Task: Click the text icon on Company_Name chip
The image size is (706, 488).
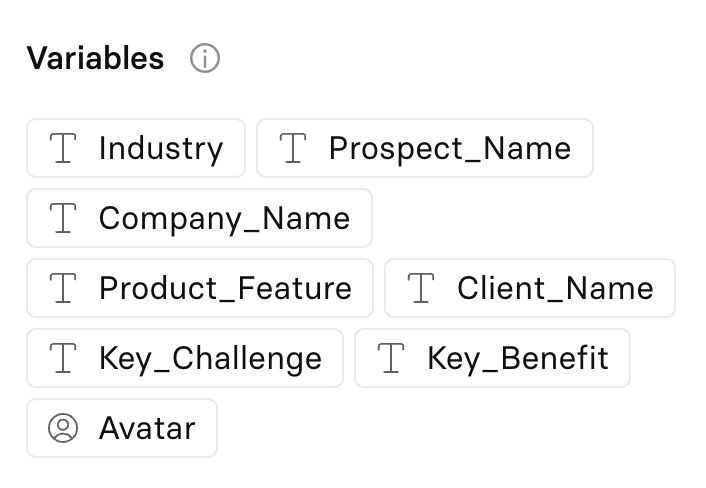Action: click(63, 218)
